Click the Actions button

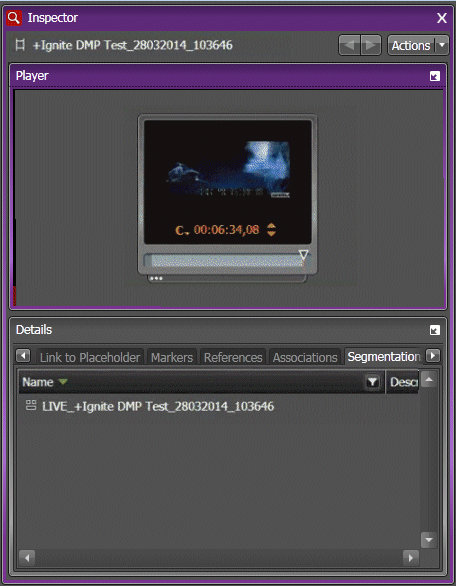(411, 45)
